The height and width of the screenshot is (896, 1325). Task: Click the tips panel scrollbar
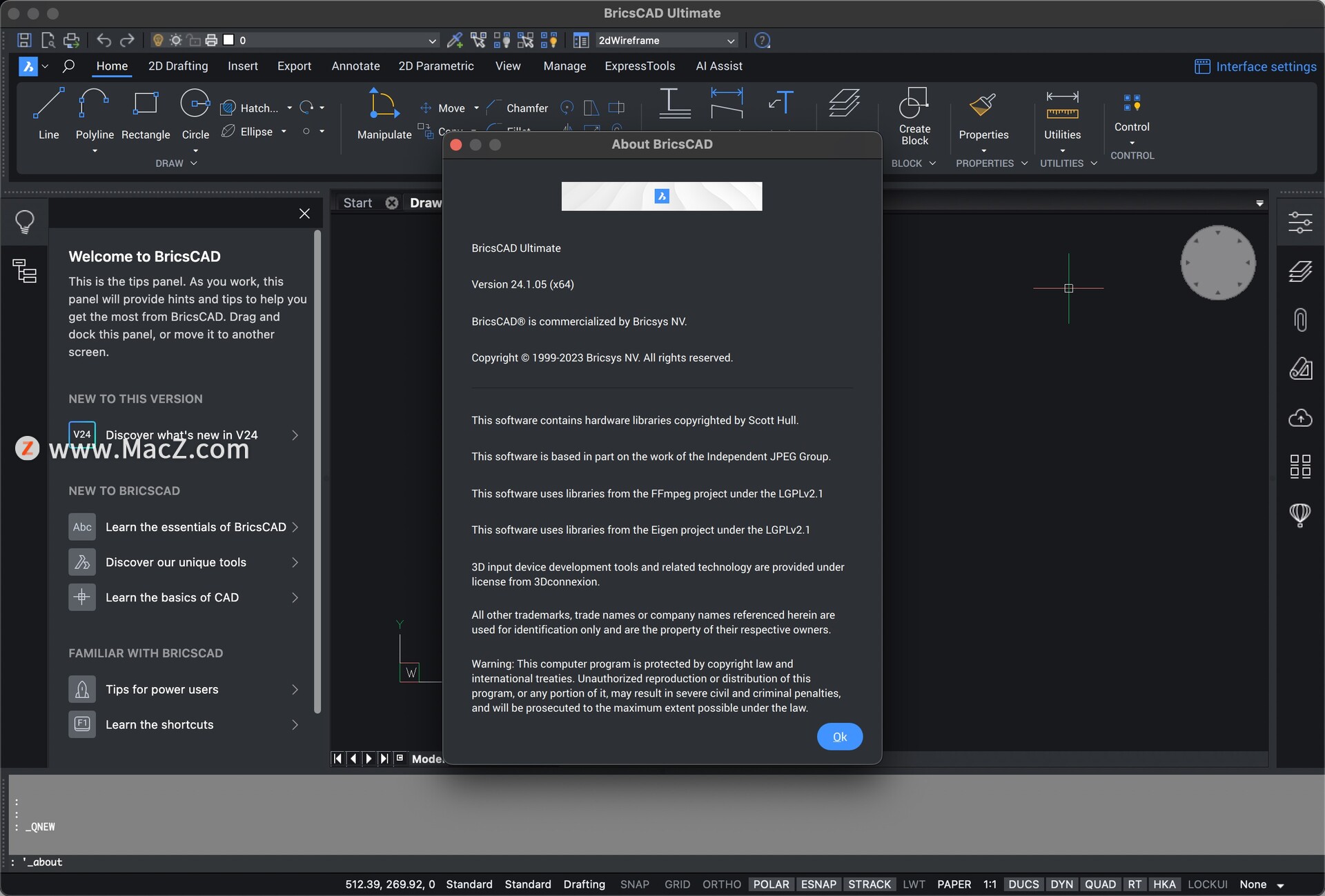tap(317, 471)
